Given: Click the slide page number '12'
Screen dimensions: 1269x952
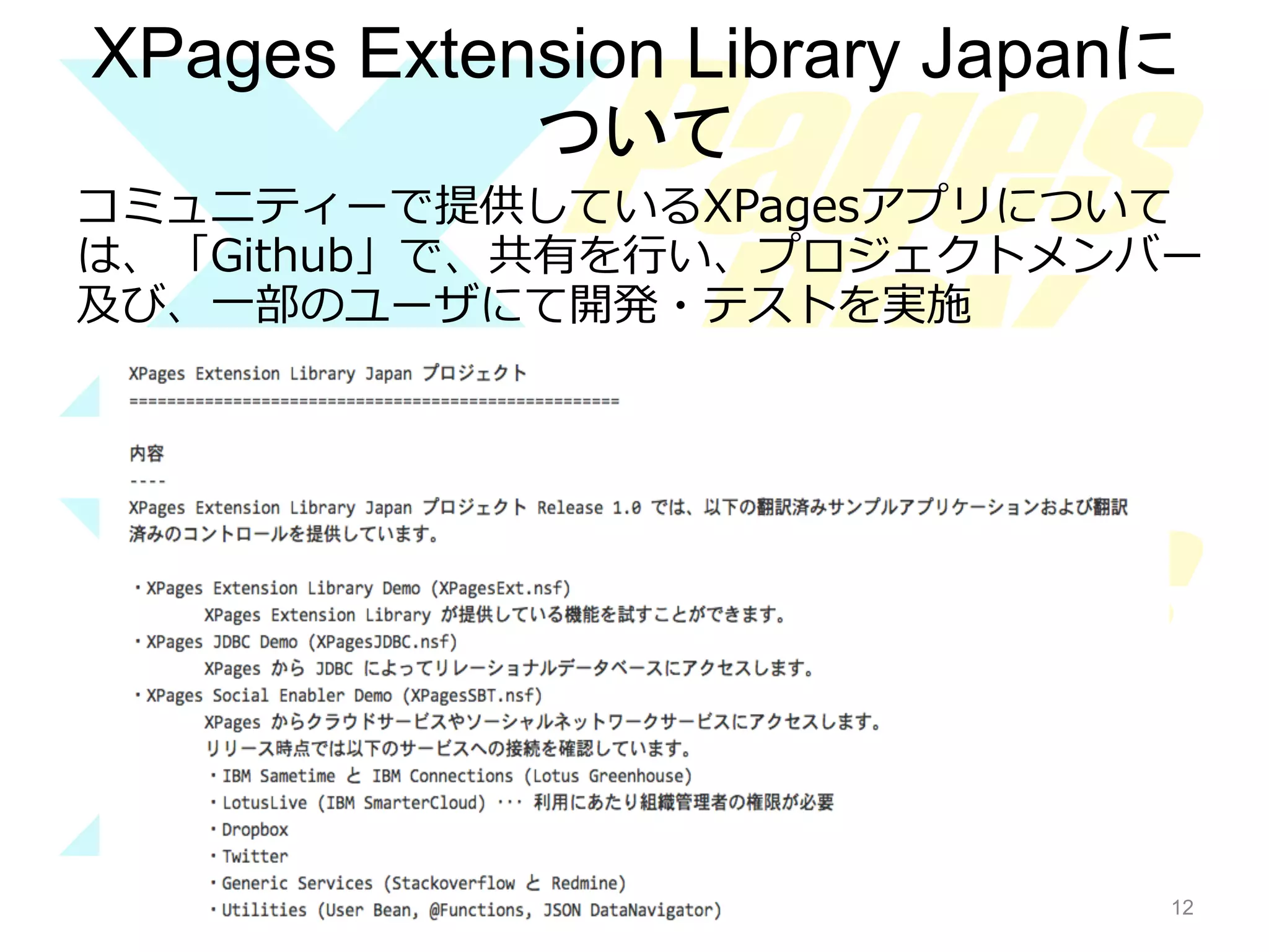Looking at the screenshot, I should coord(1182,907).
